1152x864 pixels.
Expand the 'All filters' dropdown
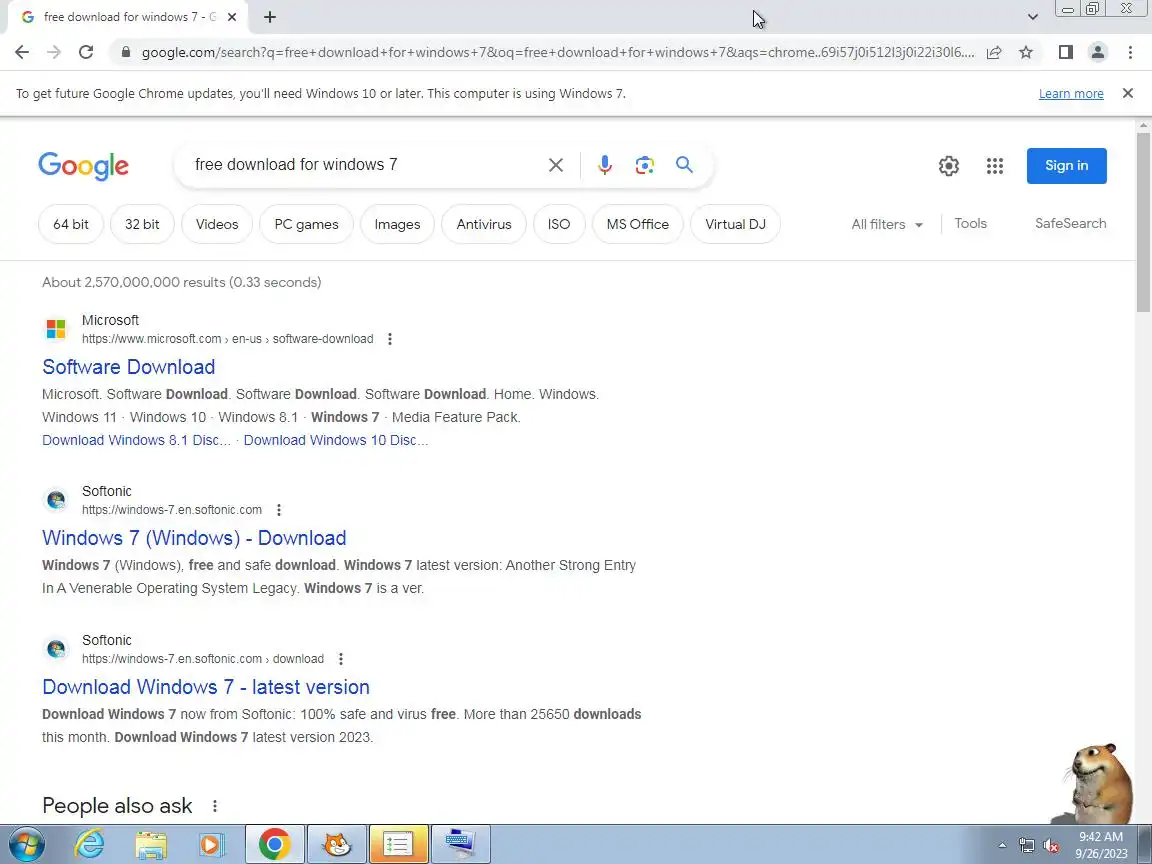point(887,224)
